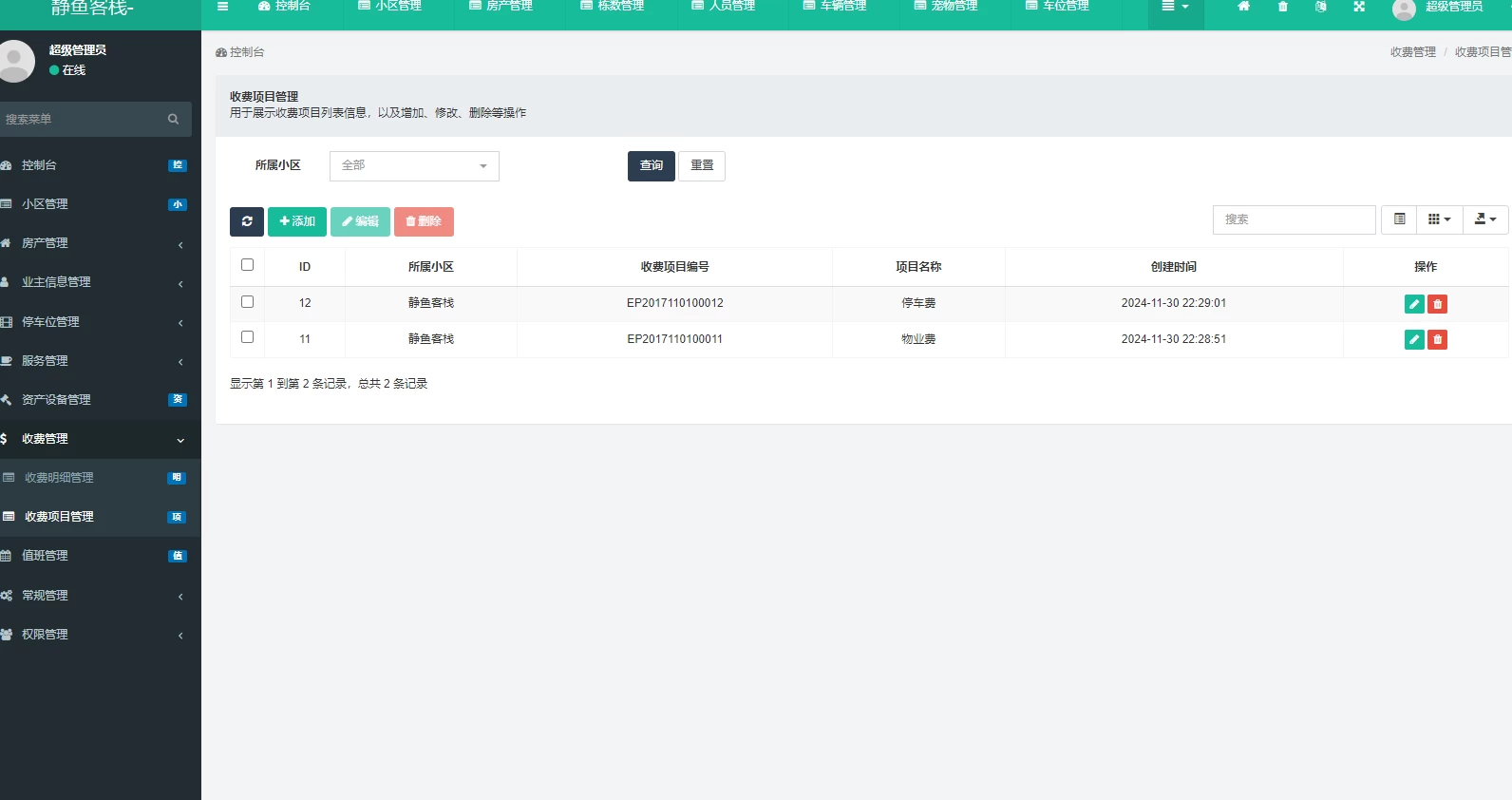Click the home icon in top bar
The image size is (1512, 800).
pyautogui.click(x=1243, y=7)
